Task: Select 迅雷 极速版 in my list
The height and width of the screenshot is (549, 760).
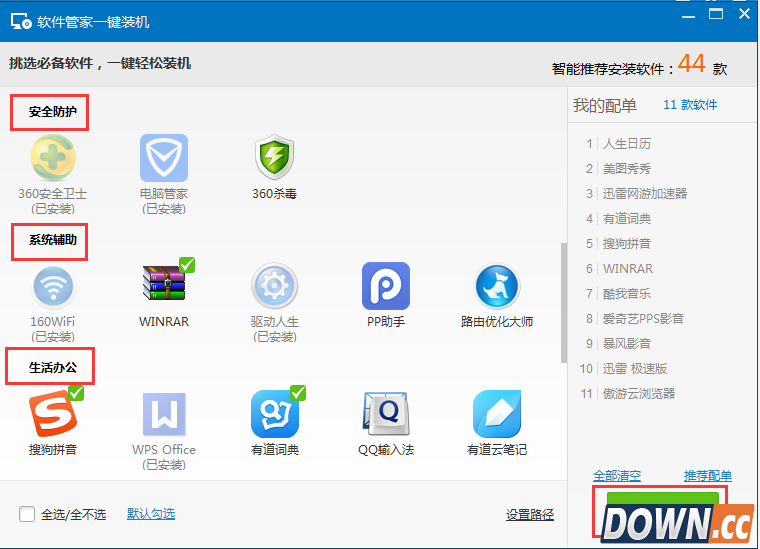Action: [x=635, y=369]
